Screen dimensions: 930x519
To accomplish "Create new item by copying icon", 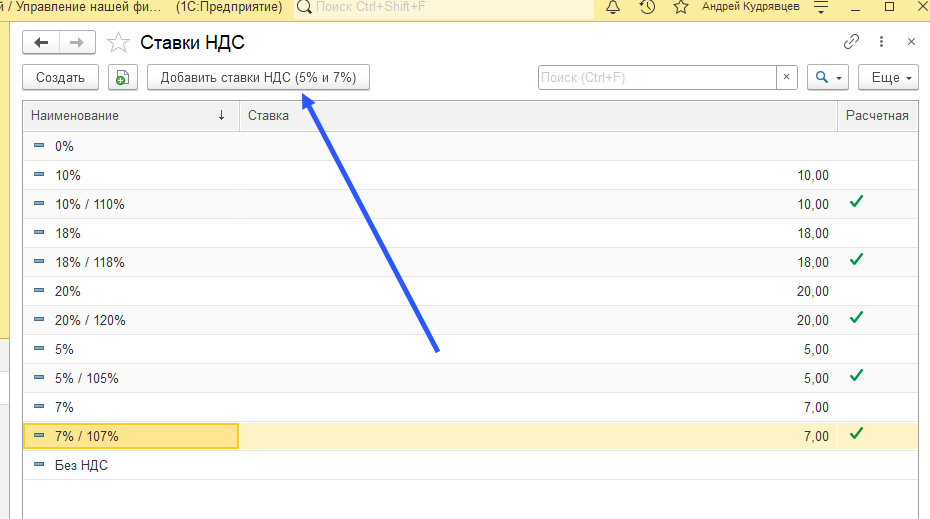I will [x=123, y=78].
